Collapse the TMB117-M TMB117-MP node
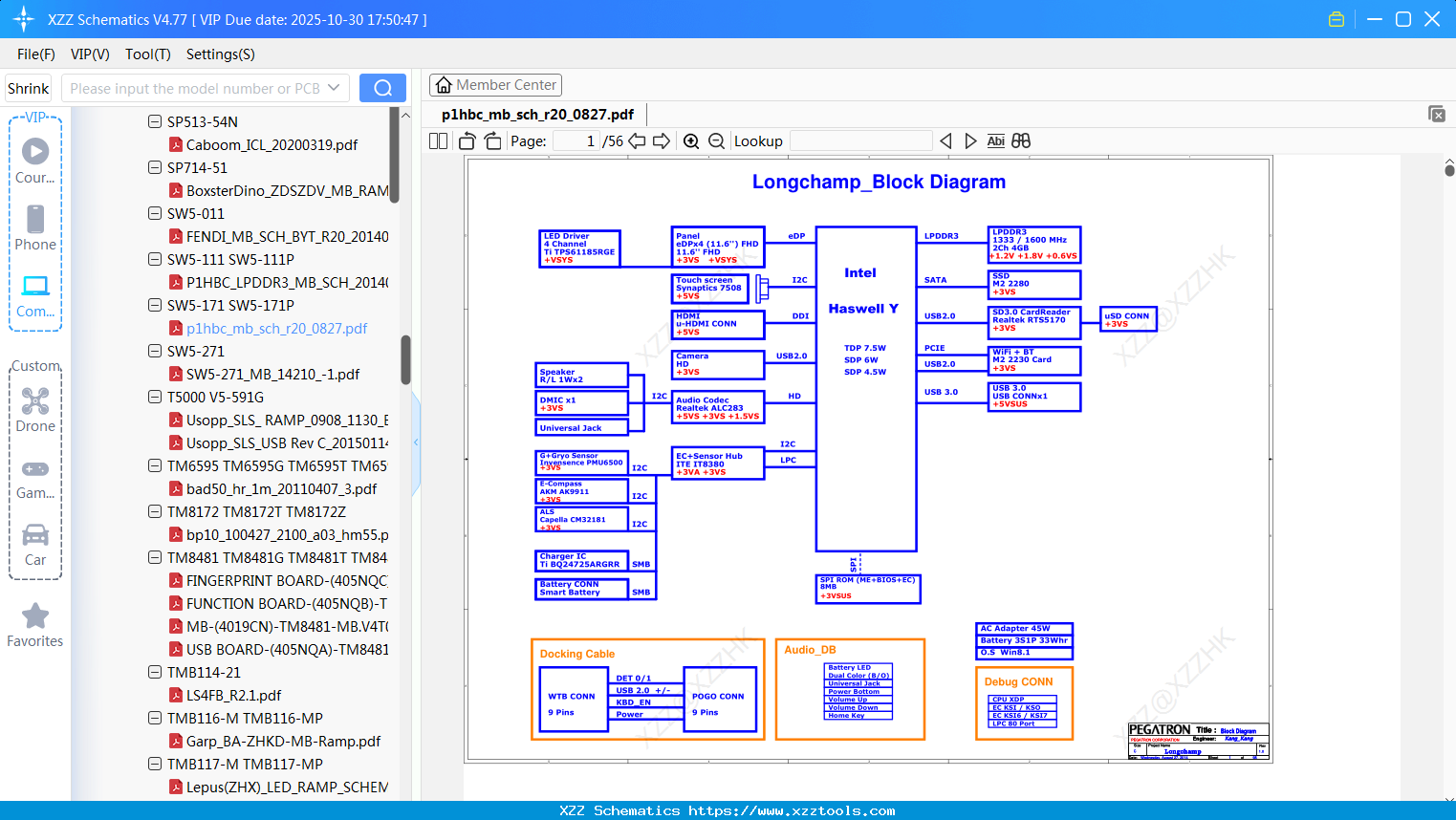Image resolution: width=1456 pixels, height=820 pixels. 155,764
